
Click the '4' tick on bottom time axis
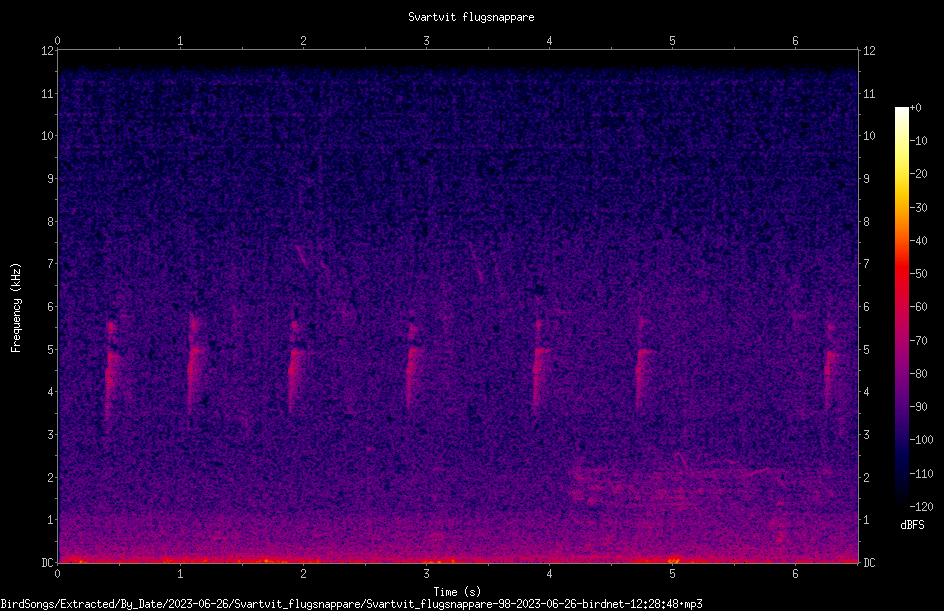pos(550,574)
